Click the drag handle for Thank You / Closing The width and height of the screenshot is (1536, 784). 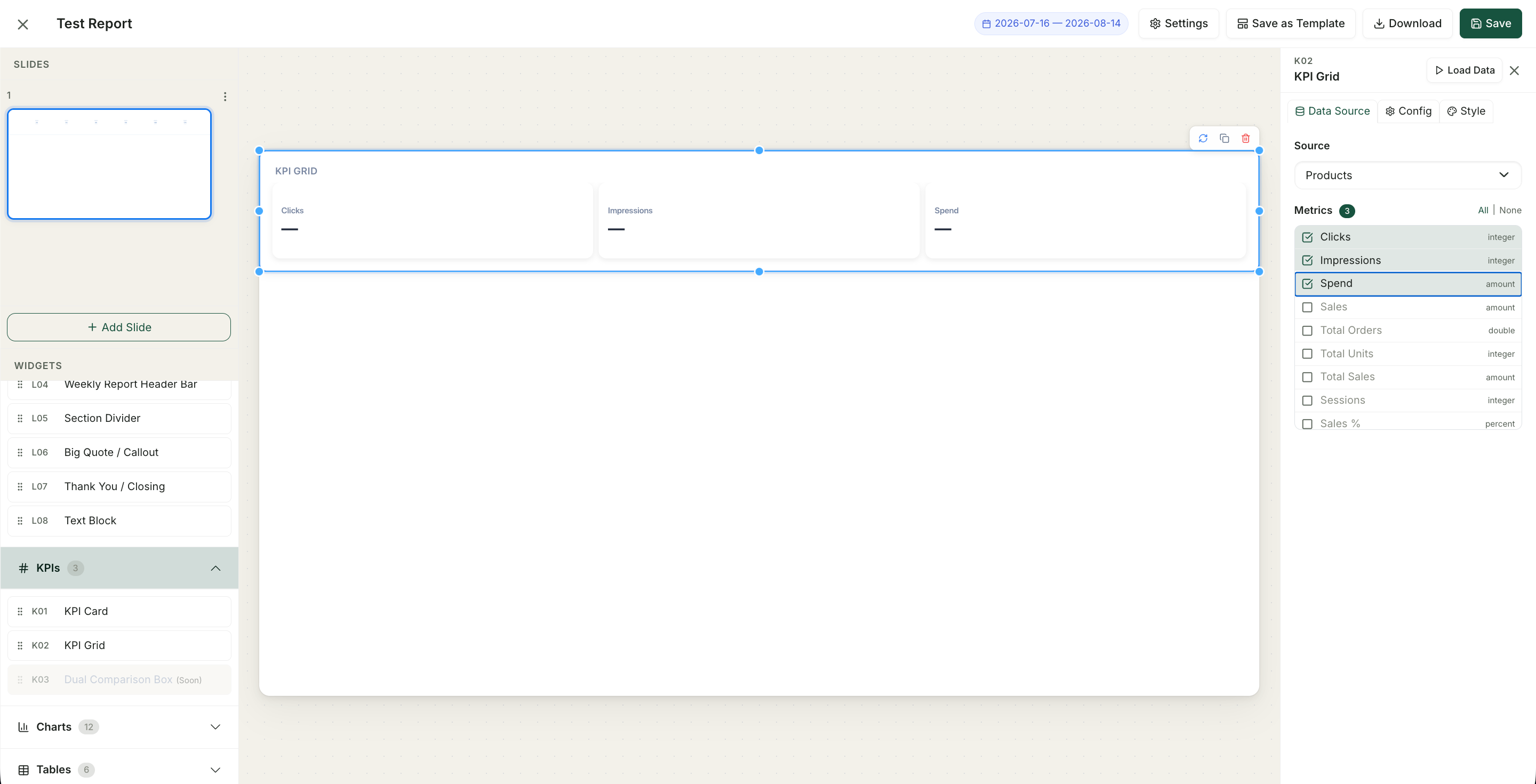(20, 486)
